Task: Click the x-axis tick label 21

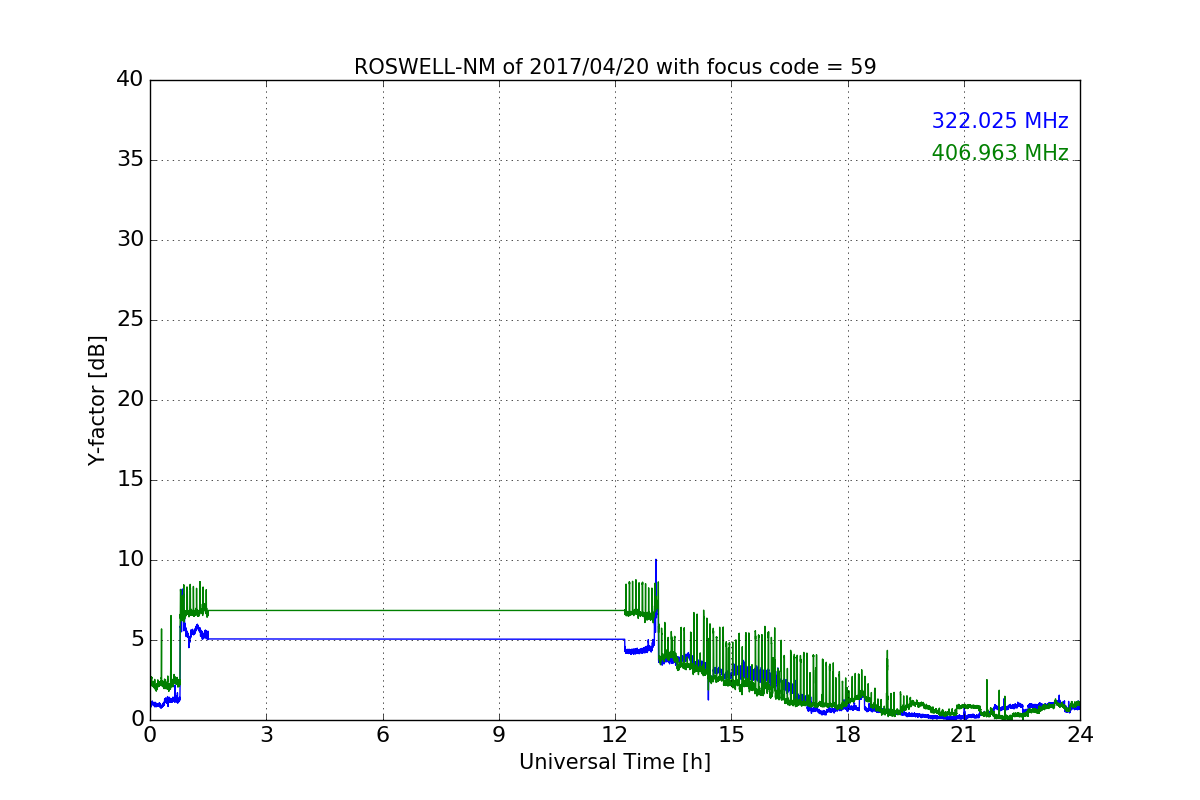Action: tap(964, 734)
